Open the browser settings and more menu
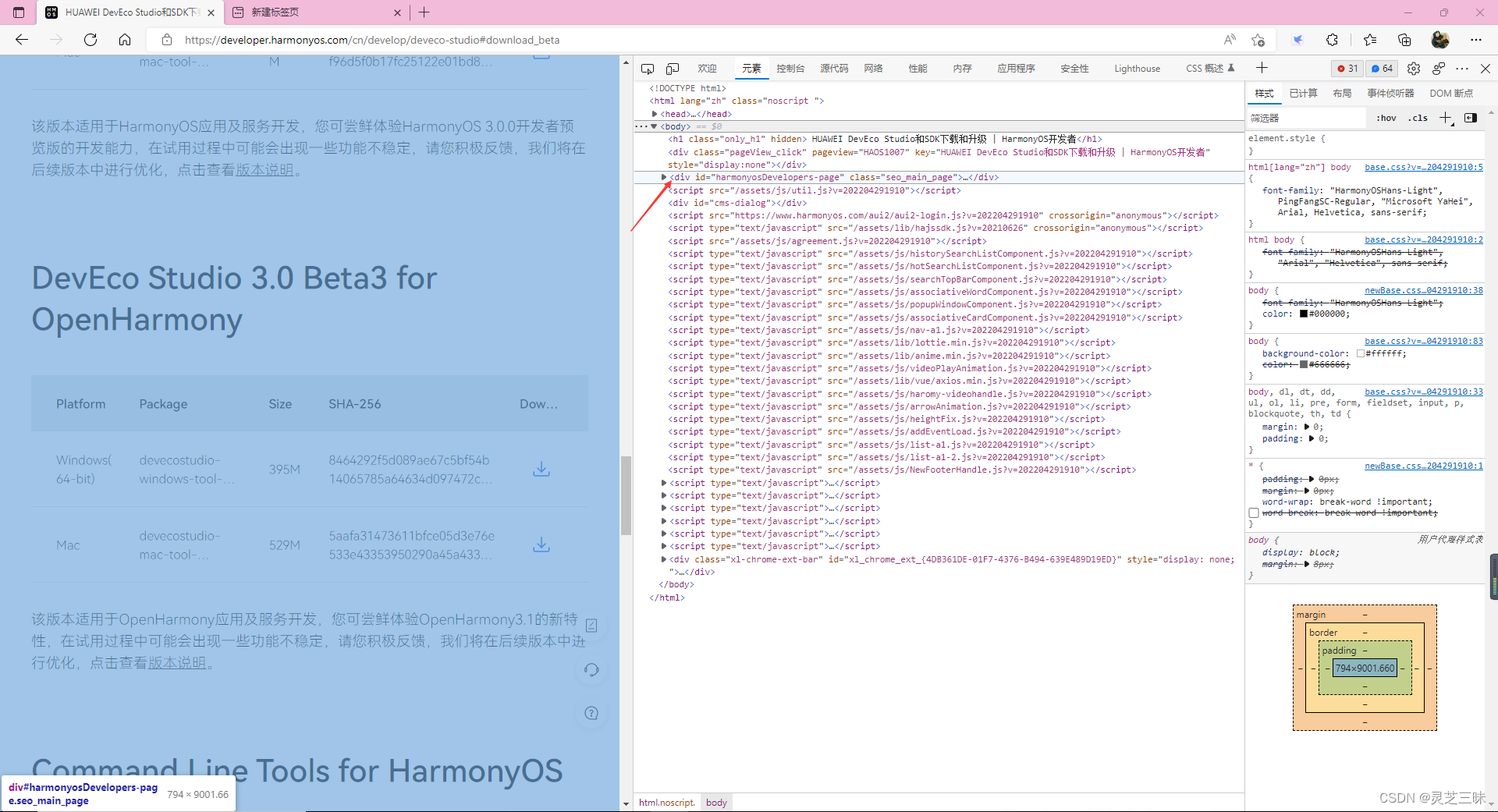 1476,40
